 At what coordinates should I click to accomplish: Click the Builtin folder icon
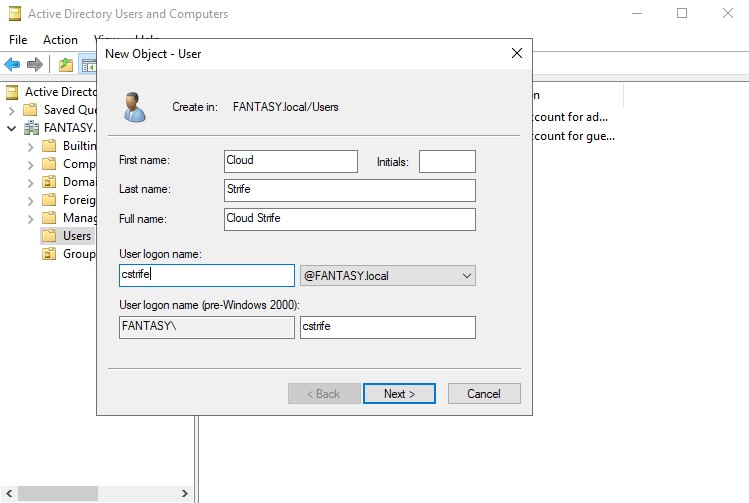[x=49, y=146]
